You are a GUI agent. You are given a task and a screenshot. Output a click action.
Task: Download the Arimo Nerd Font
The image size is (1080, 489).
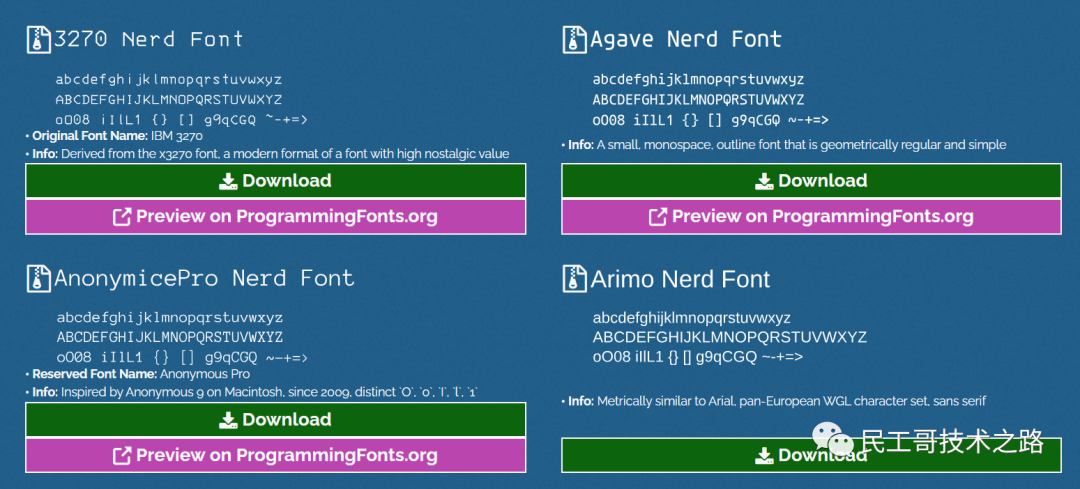pyautogui.click(x=811, y=455)
